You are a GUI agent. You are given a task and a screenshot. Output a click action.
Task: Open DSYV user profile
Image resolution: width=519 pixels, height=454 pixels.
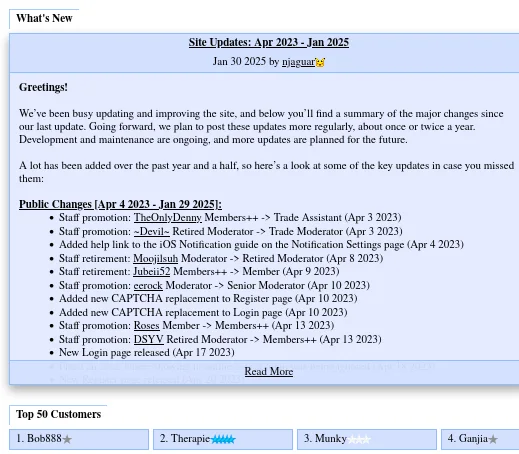[x=149, y=339]
